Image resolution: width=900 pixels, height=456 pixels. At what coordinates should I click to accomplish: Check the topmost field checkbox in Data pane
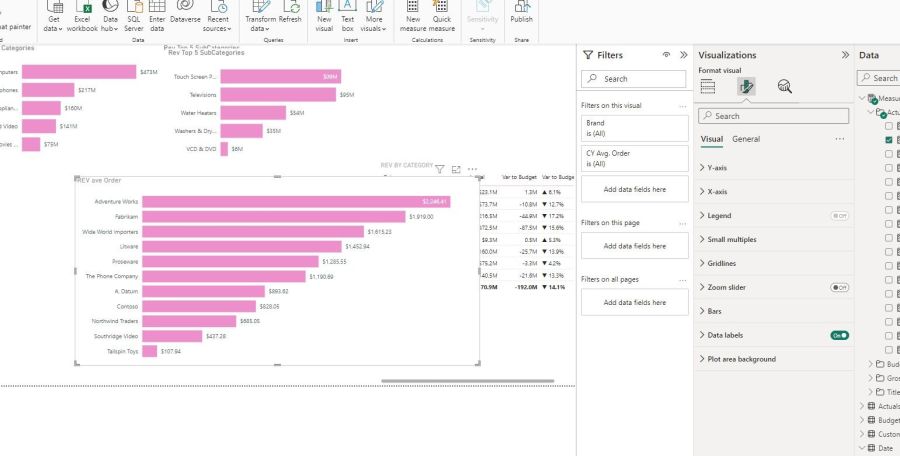[x=889, y=126]
